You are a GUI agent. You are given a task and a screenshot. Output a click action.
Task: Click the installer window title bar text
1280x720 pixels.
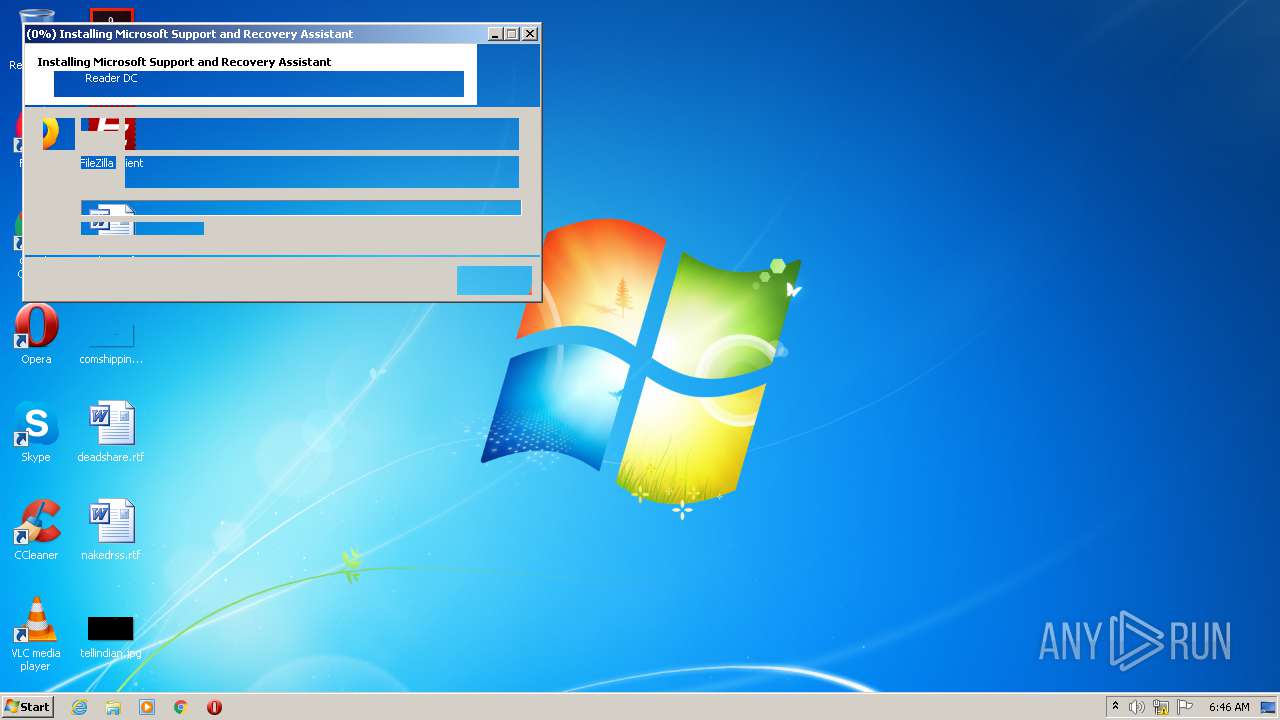coord(190,34)
